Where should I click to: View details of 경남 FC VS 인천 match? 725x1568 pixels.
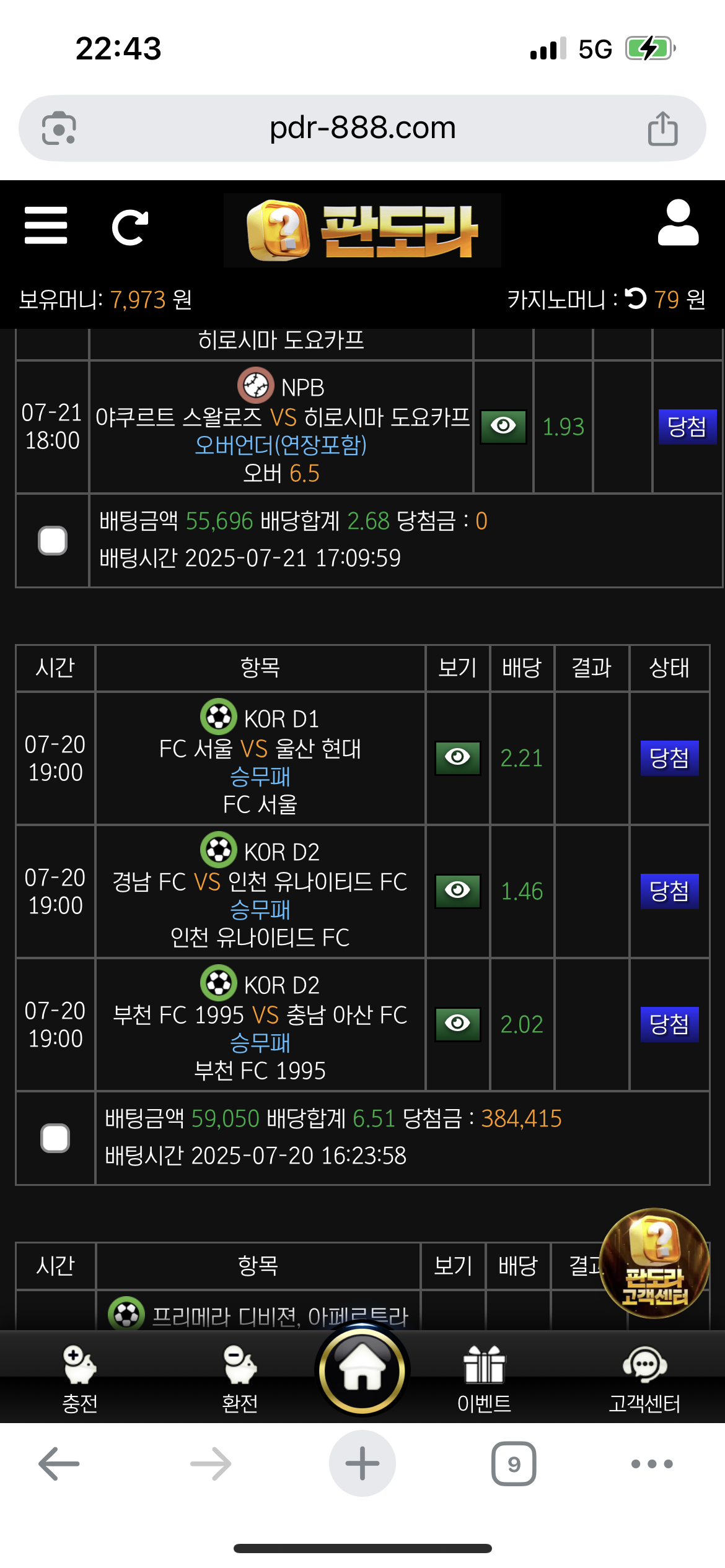(x=458, y=891)
